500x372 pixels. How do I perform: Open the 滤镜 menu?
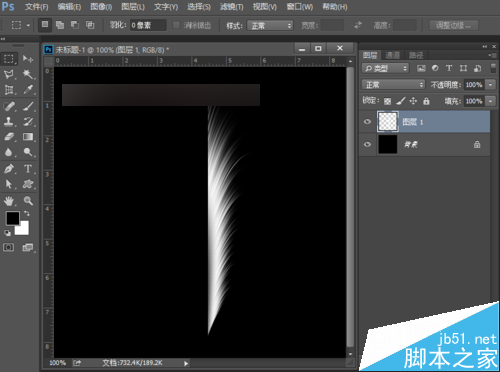(x=232, y=7)
